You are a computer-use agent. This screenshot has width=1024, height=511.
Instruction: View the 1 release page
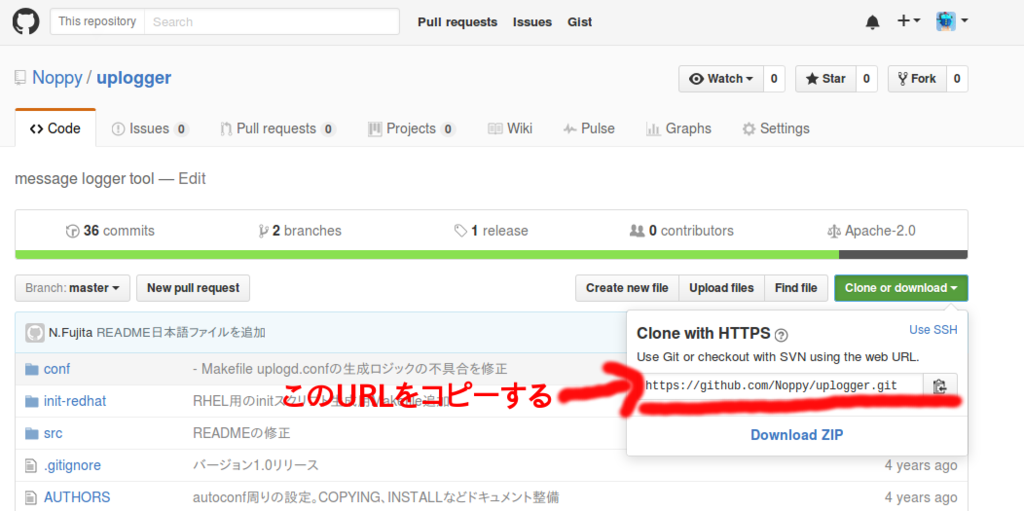pyautogui.click(x=491, y=231)
